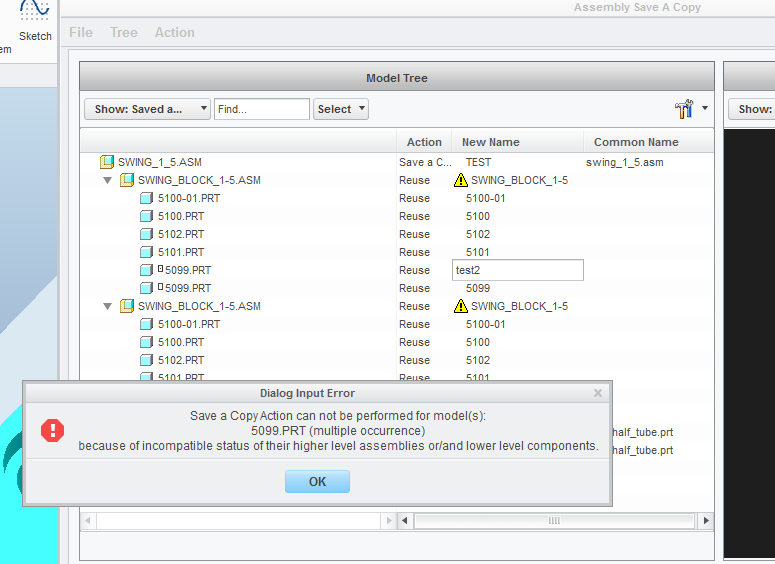Click left arrow of columns horizontal scrollbar

[405, 521]
